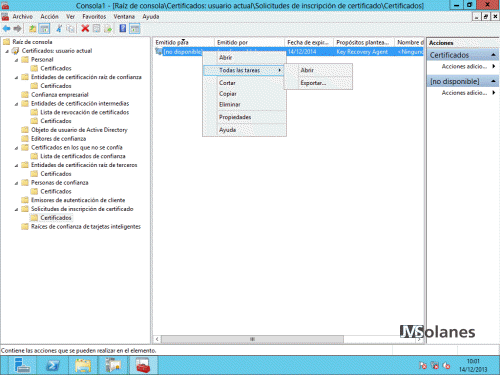Select Raíces de confianza de tarjetas inteligentes
This screenshot has width=500, height=375.
tap(86, 227)
